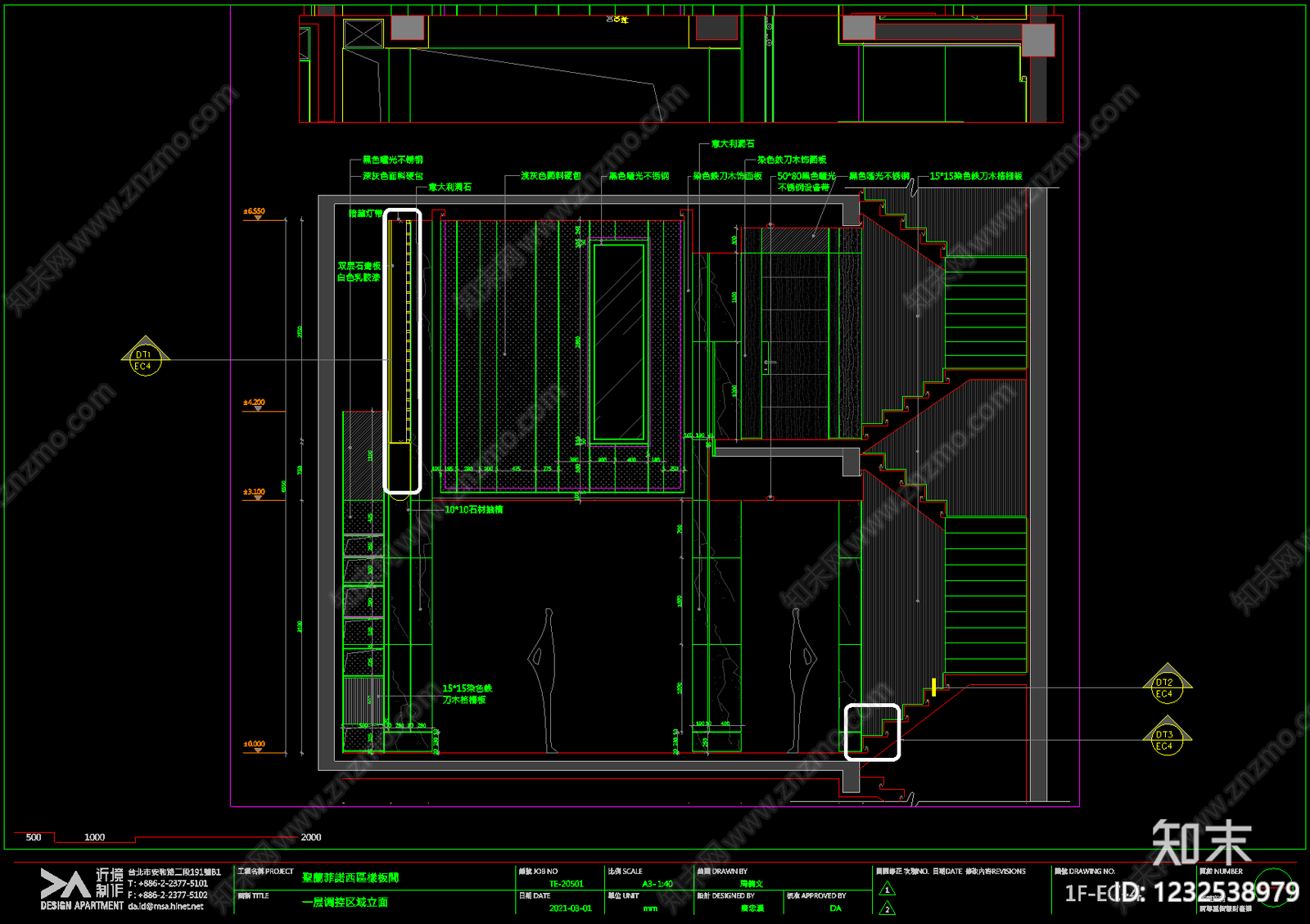This screenshot has height=924, width=1310.
Task: Select the DT2 EC4 detail callout symbol
Action: click(1168, 684)
